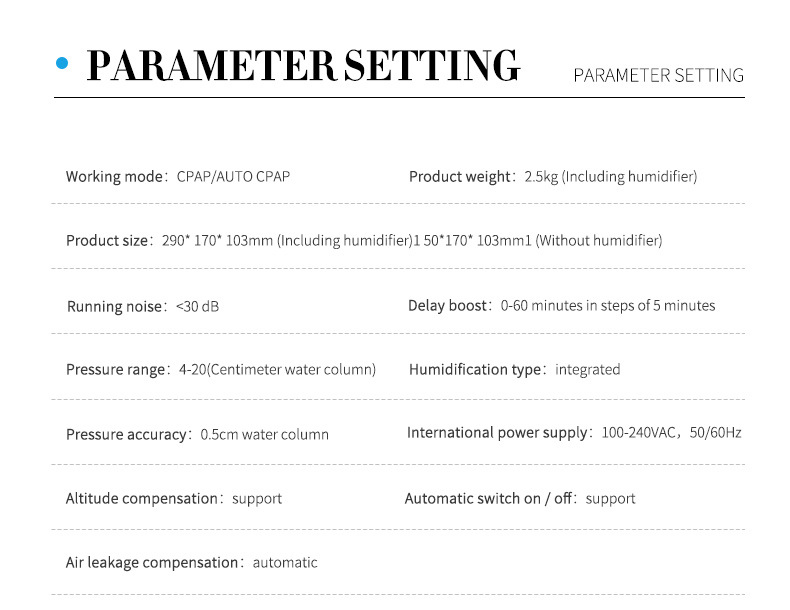The width and height of the screenshot is (790, 610).
Task: Select the Air leakage compensation label
Action: pyautogui.click(x=152, y=563)
